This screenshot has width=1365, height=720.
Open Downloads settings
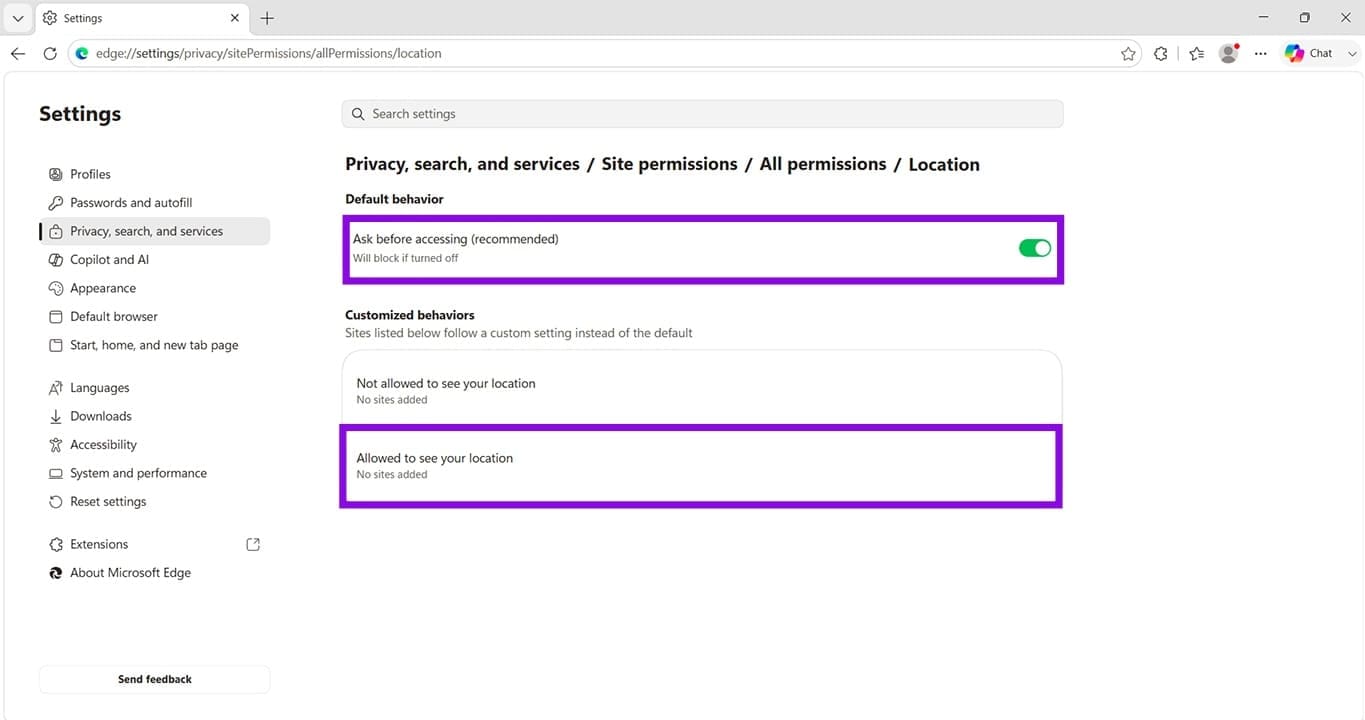click(155, 416)
